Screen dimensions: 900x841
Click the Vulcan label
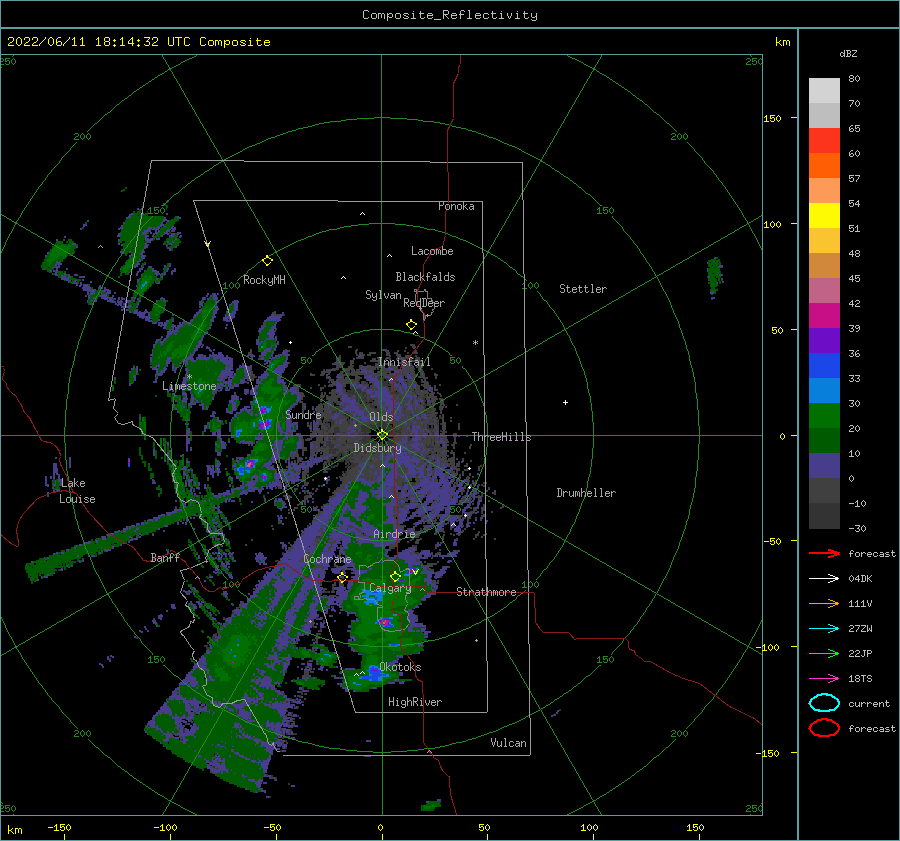pyautogui.click(x=509, y=743)
